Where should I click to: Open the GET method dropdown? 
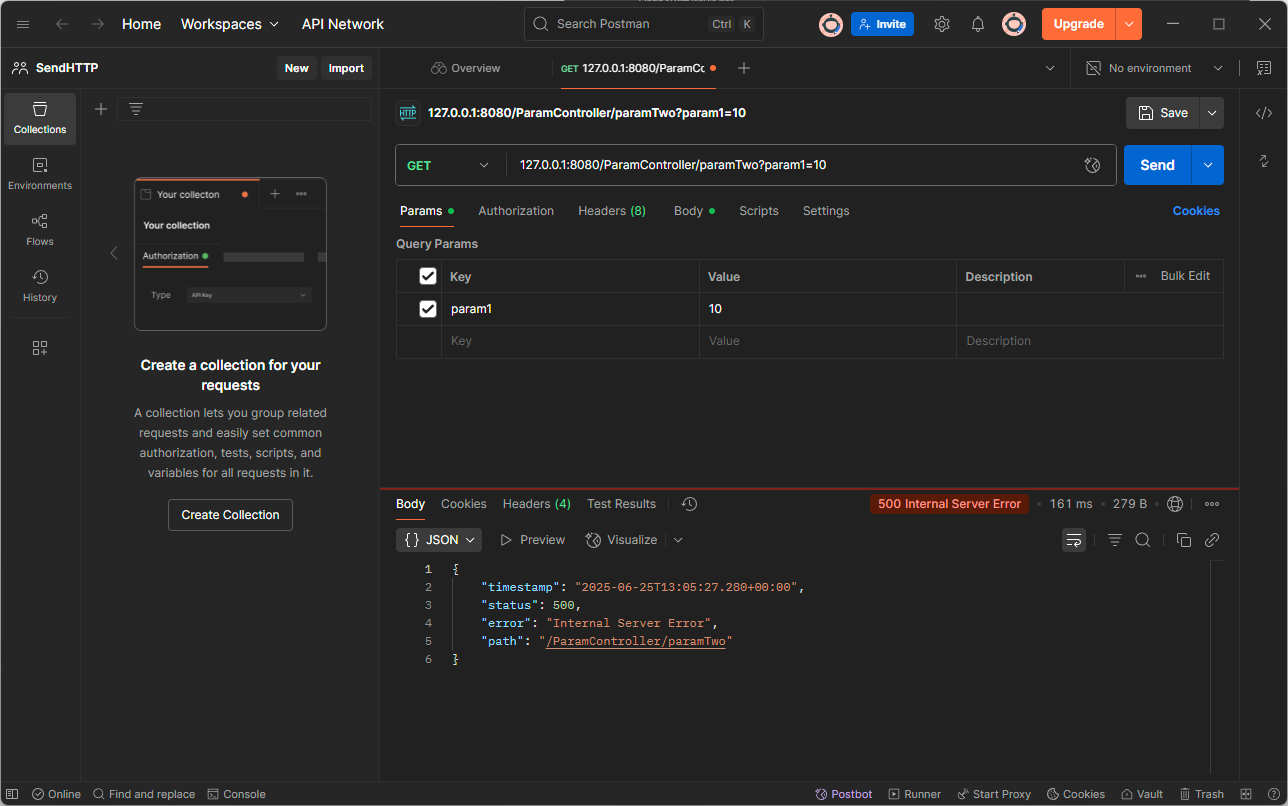[x=448, y=165]
